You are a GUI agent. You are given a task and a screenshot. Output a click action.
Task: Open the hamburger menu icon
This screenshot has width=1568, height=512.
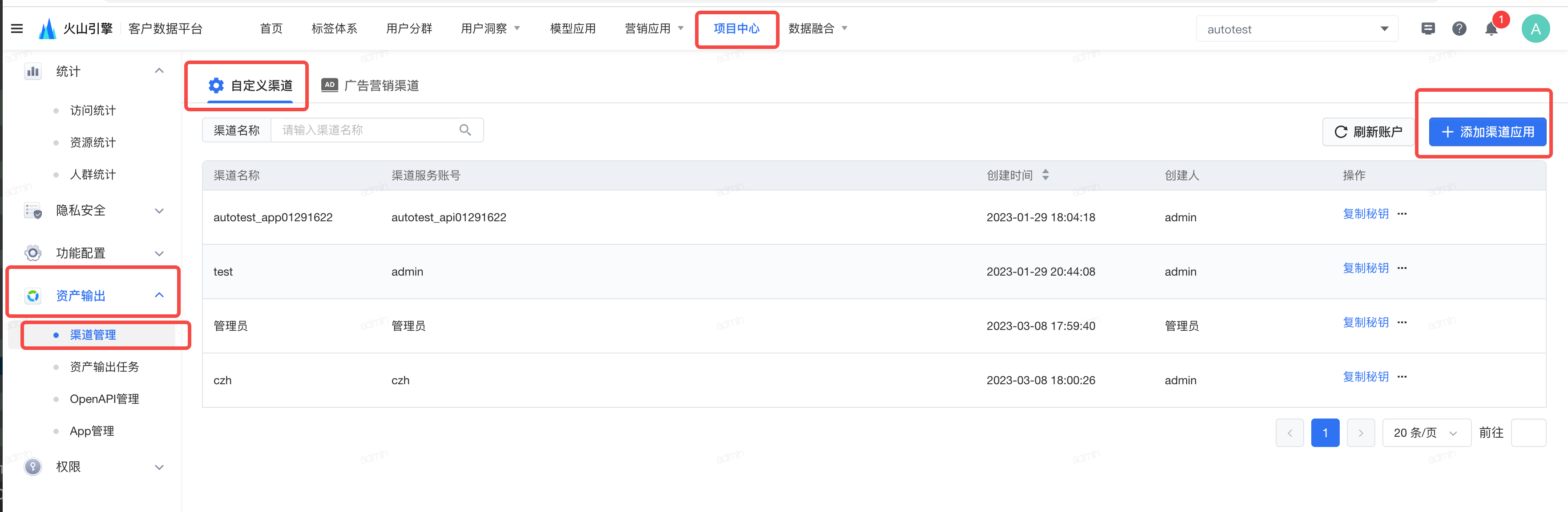pyautogui.click(x=17, y=28)
